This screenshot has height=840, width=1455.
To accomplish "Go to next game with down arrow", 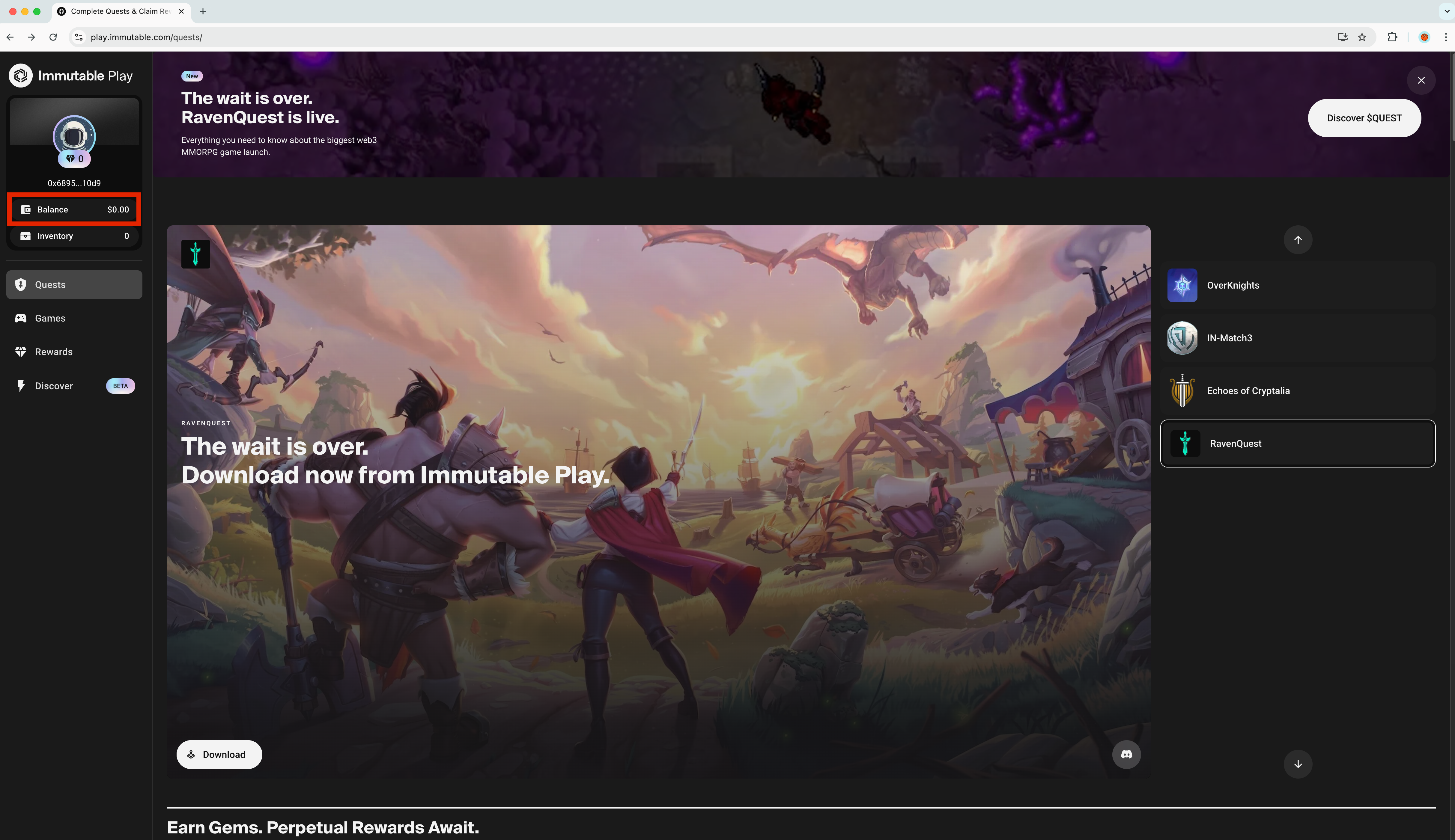I will click(1297, 764).
